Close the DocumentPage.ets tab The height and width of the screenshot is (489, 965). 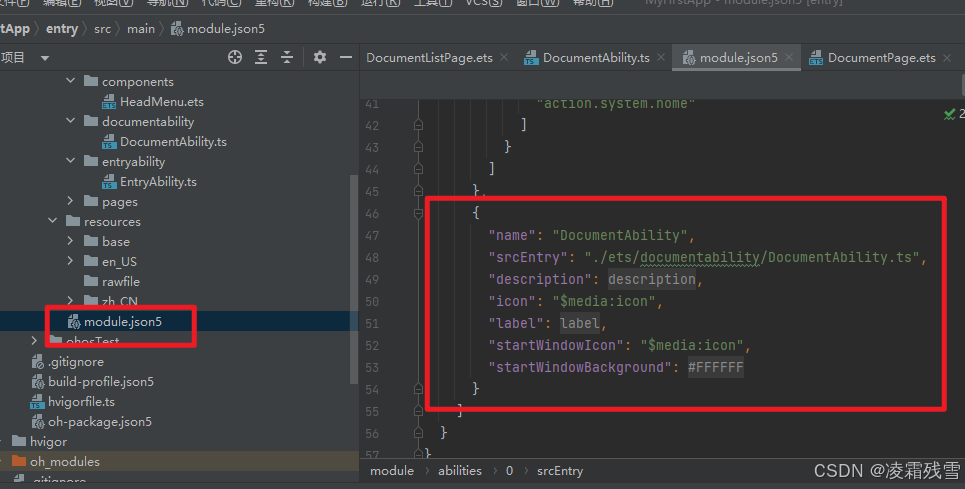947,57
